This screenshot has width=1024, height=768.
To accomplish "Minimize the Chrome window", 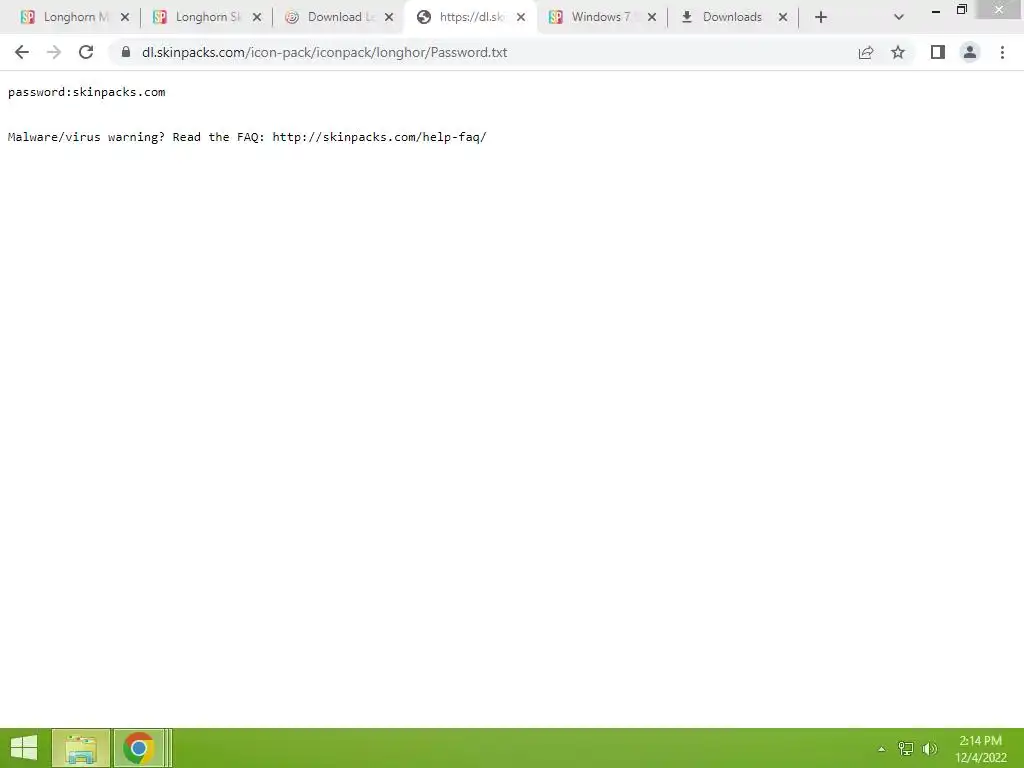I will point(936,10).
